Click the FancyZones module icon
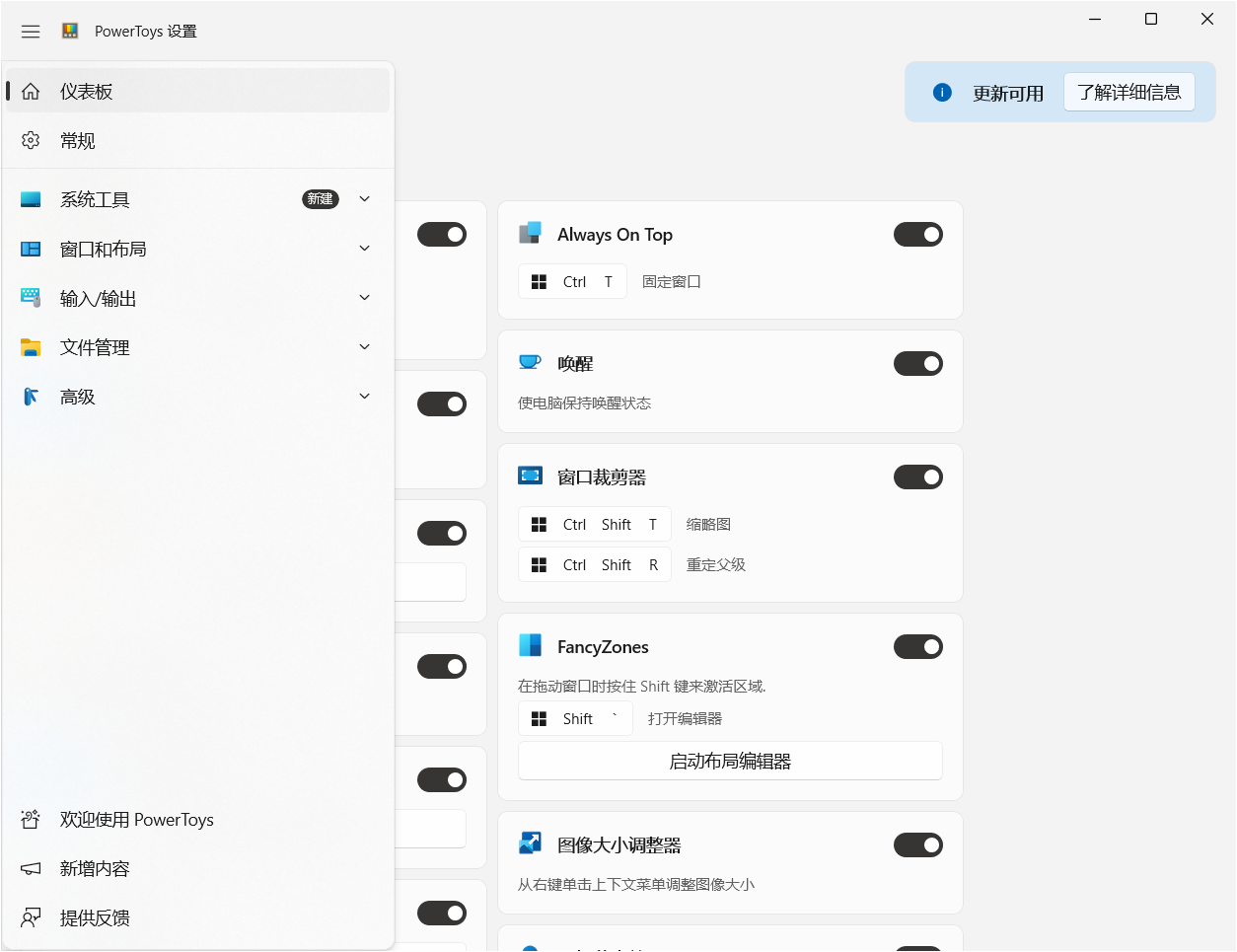Viewport: 1237px width, 952px height. [530, 646]
